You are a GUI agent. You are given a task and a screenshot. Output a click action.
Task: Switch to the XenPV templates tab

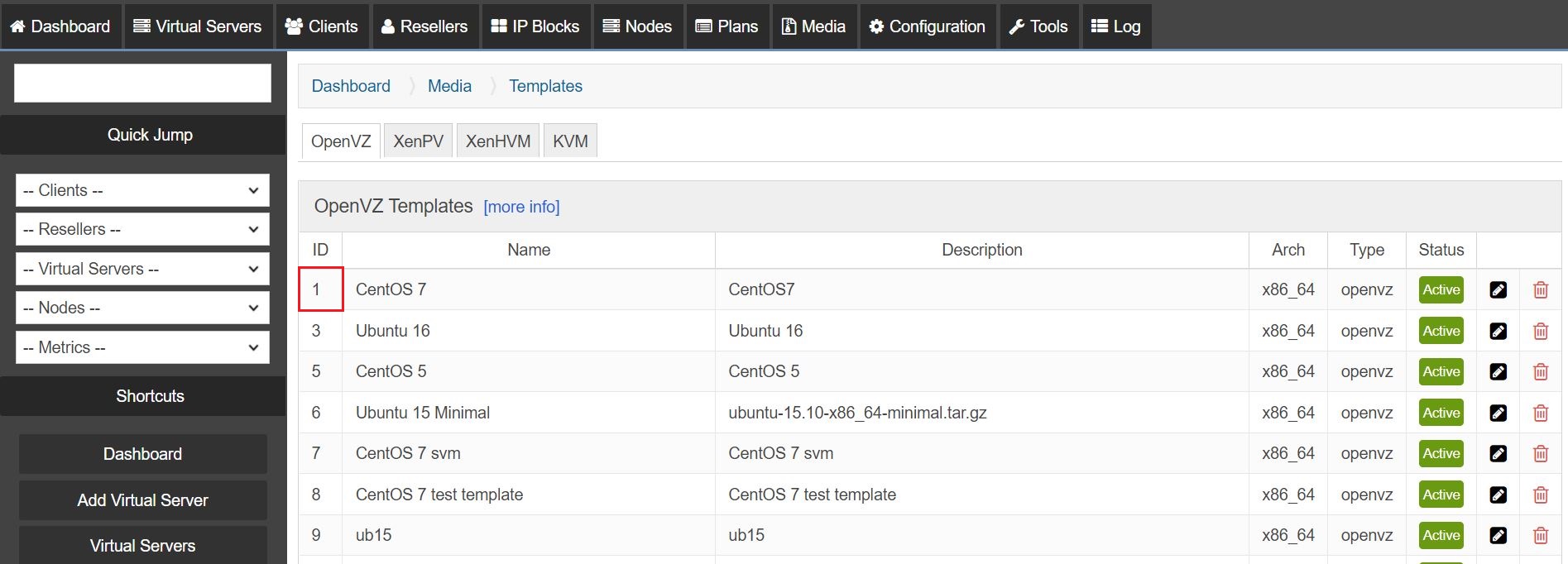pyautogui.click(x=418, y=141)
